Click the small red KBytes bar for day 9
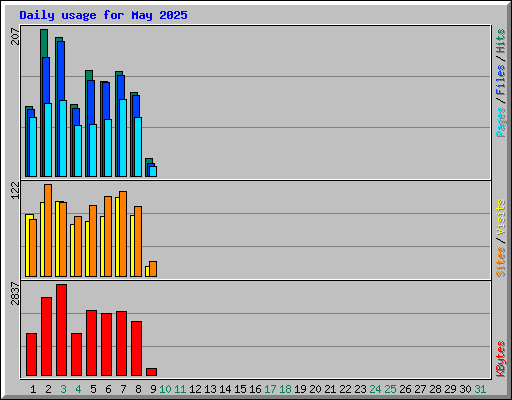512x400 pixels. pos(151,372)
